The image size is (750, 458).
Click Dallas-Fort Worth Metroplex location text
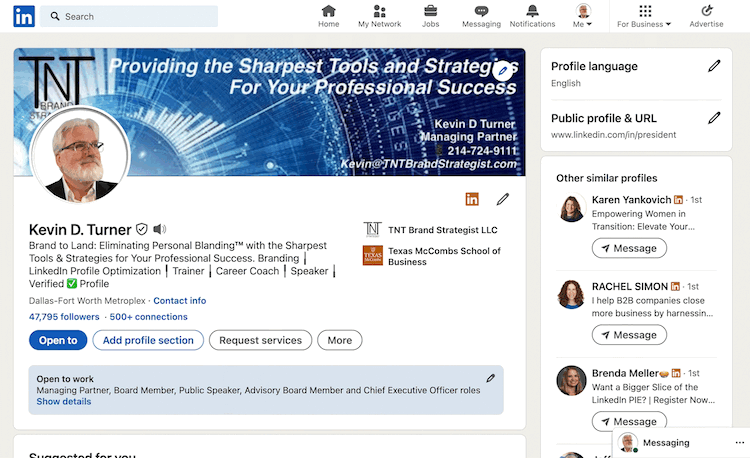click(x=87, y=301)
